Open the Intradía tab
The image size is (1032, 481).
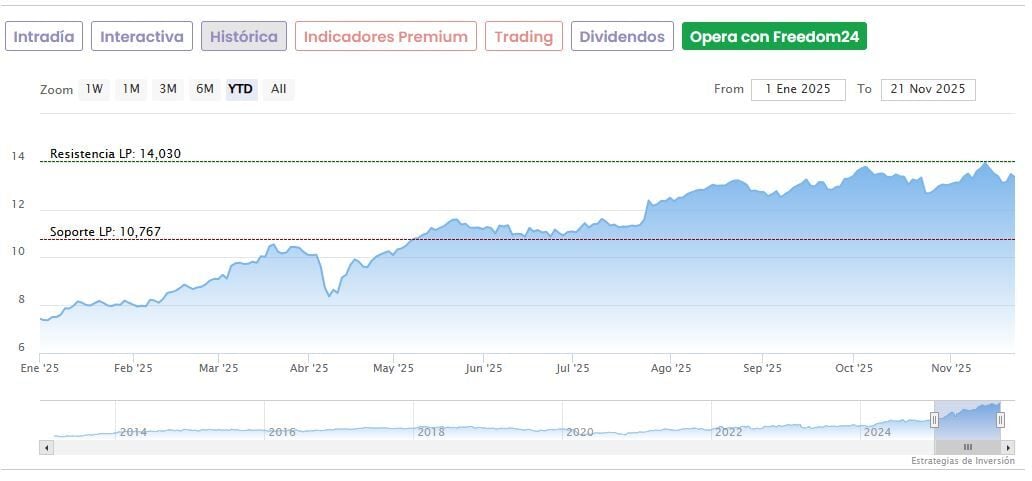(43, 37)
